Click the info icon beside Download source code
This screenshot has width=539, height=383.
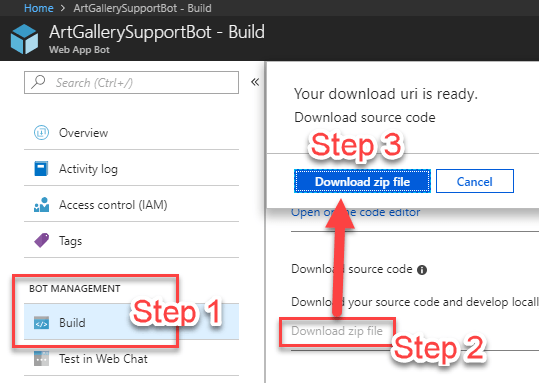tap(422, 270)
